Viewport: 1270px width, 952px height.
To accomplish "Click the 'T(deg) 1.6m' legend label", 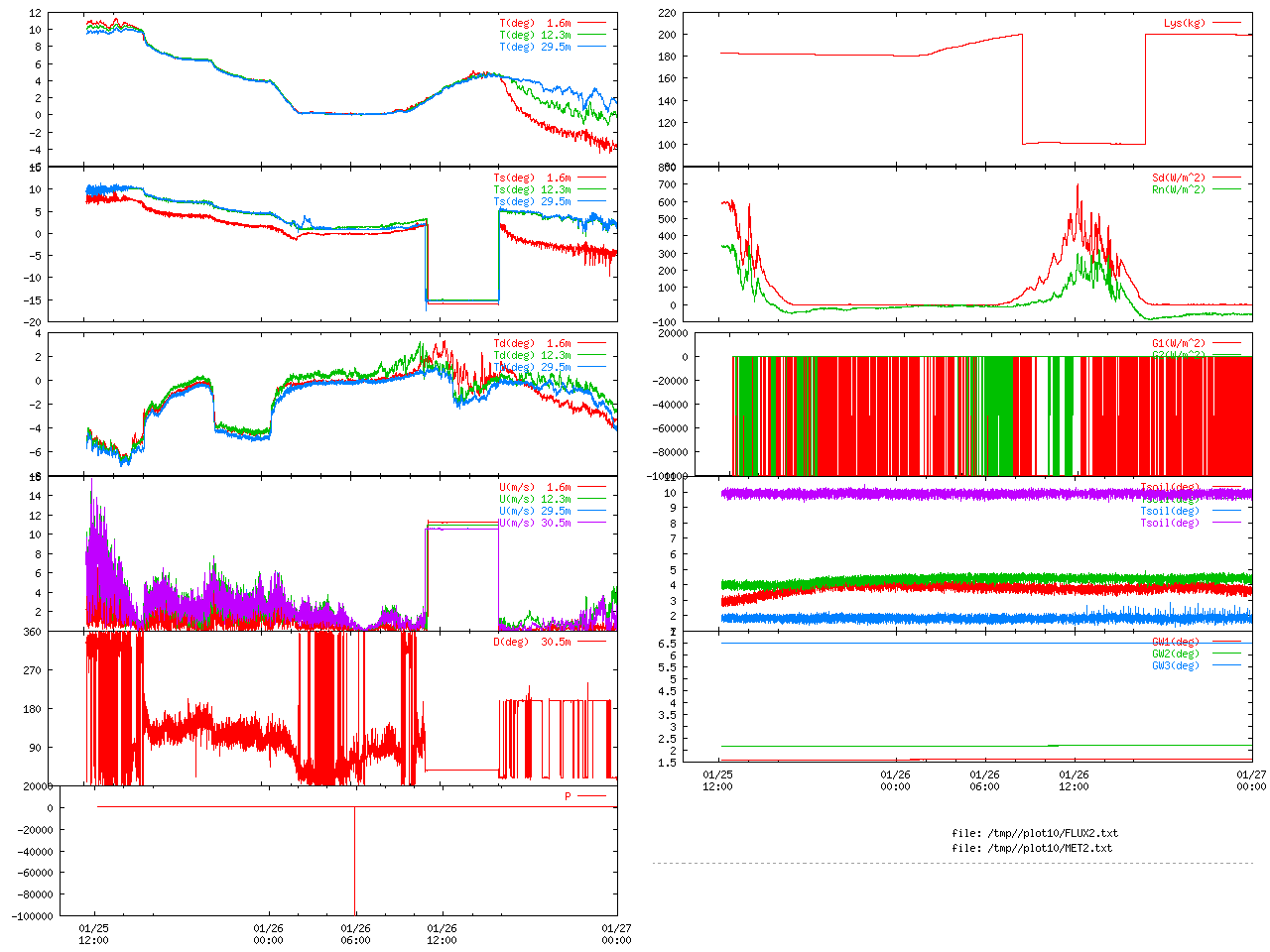I will (x=535, y=23).
